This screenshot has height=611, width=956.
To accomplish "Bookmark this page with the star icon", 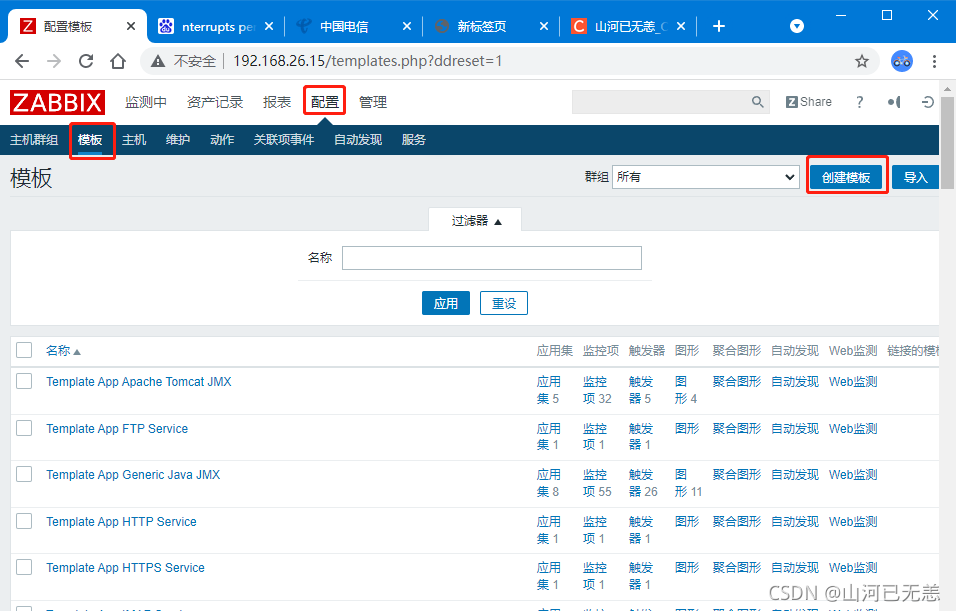I will pyautogui.click(x=861, y=61).
